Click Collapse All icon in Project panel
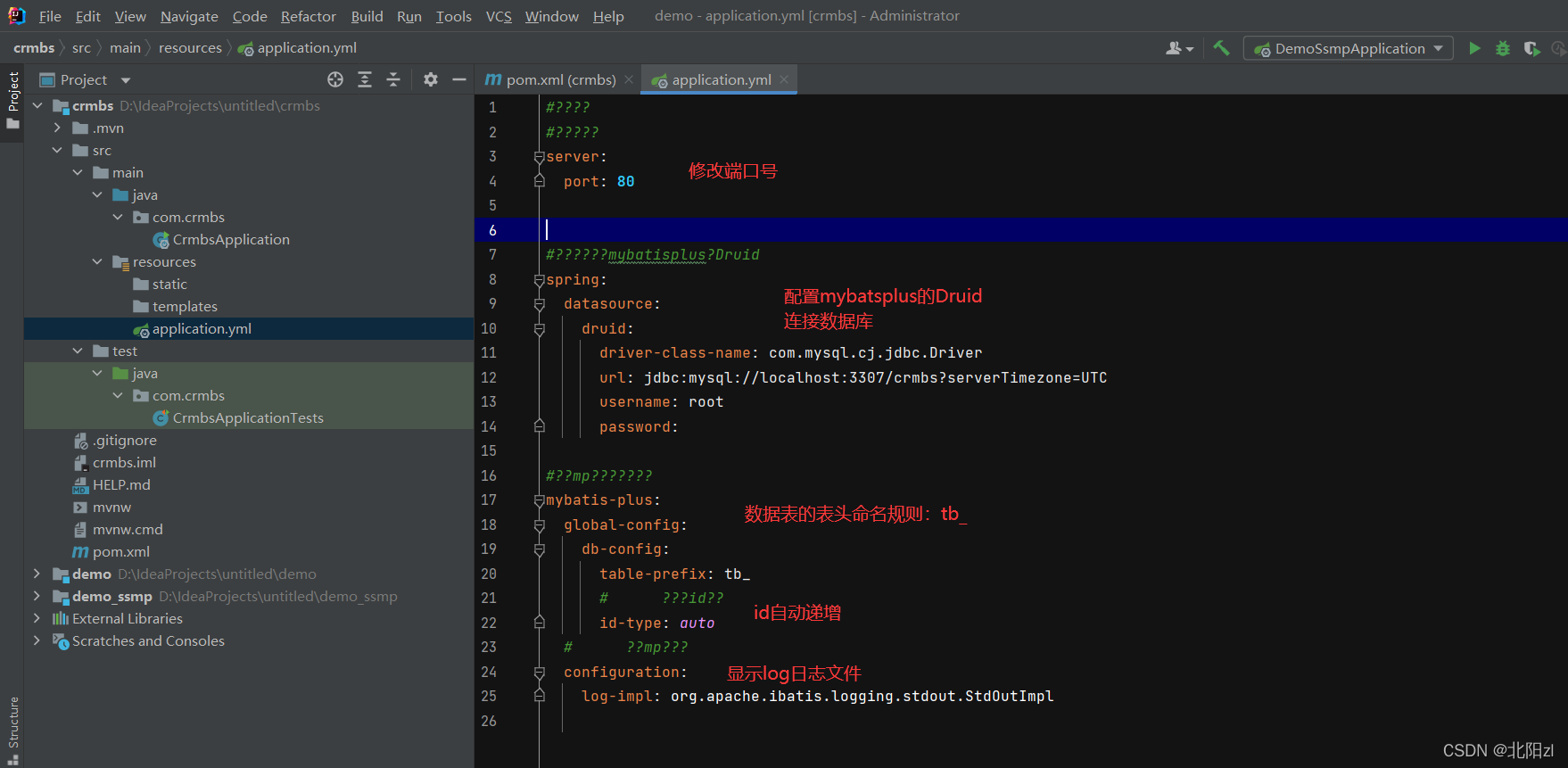This screenshot has height=768, width=1568. [x=393, y=79]
